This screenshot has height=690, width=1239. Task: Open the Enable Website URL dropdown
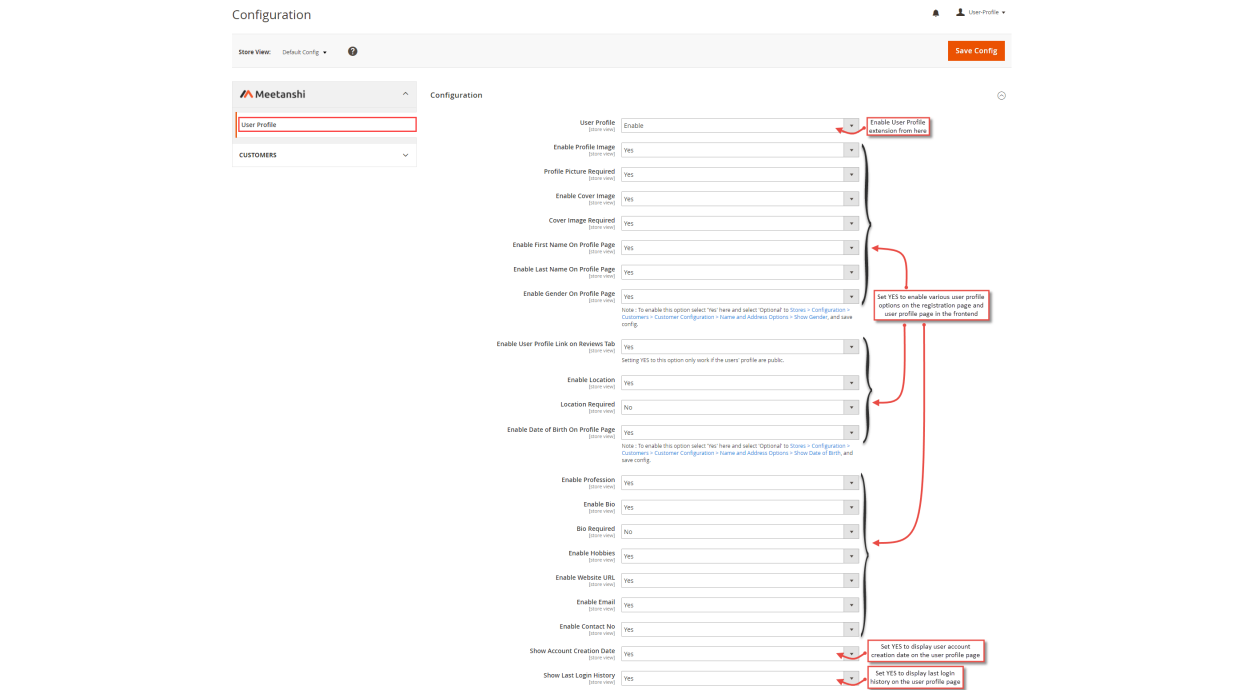coord(740,580)
